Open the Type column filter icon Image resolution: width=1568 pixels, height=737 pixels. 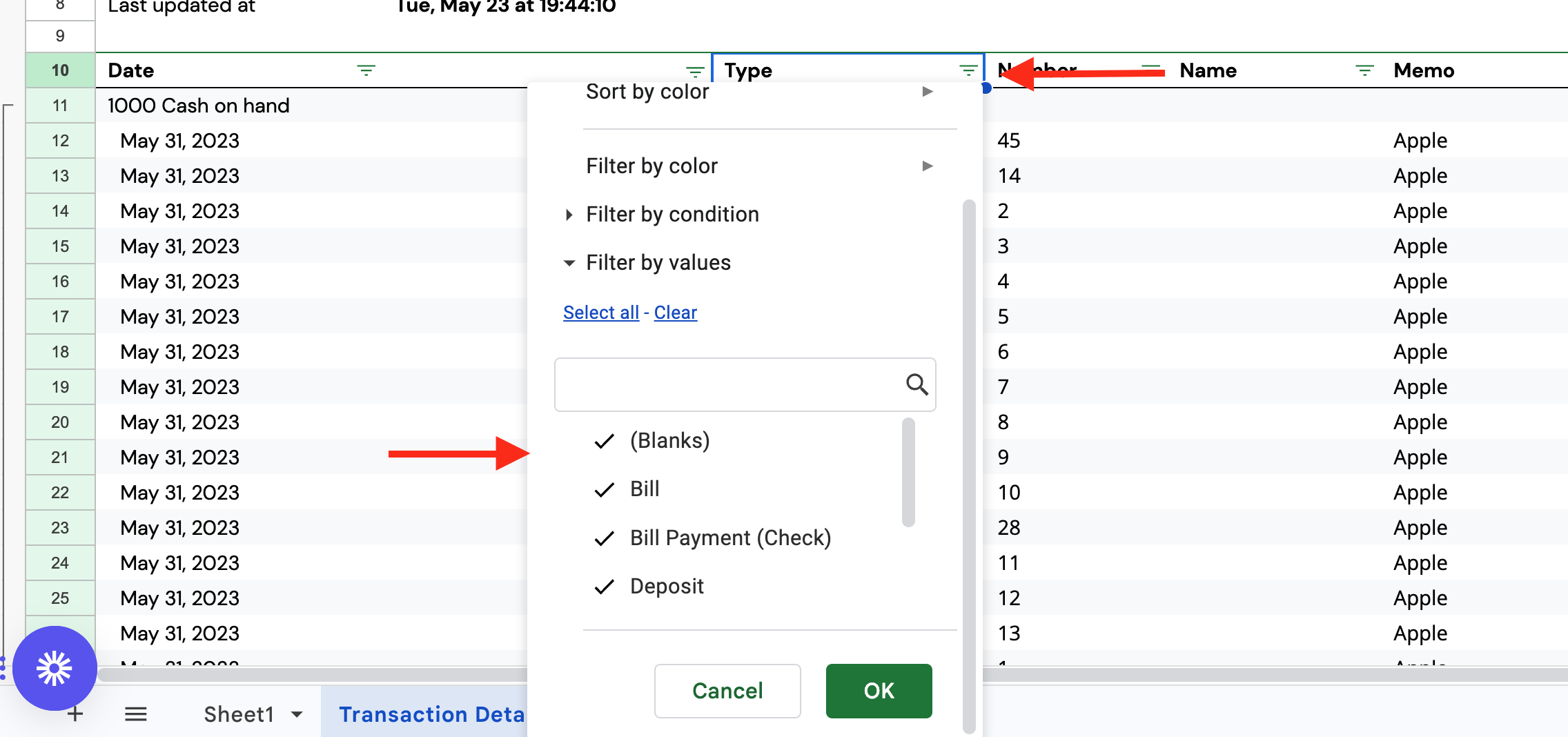tap(968, 70)
